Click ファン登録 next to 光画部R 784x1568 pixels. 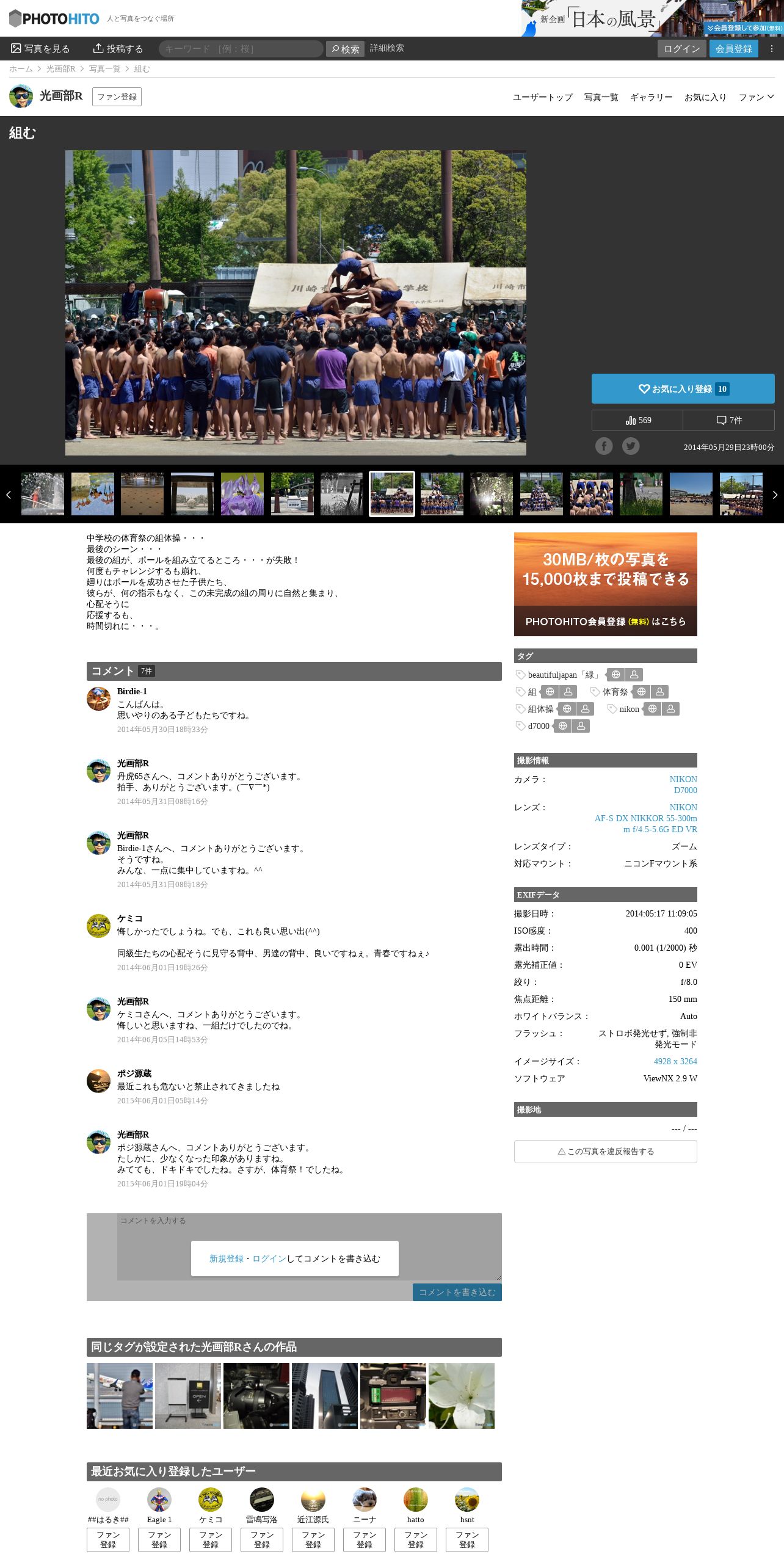pos(117,96)
